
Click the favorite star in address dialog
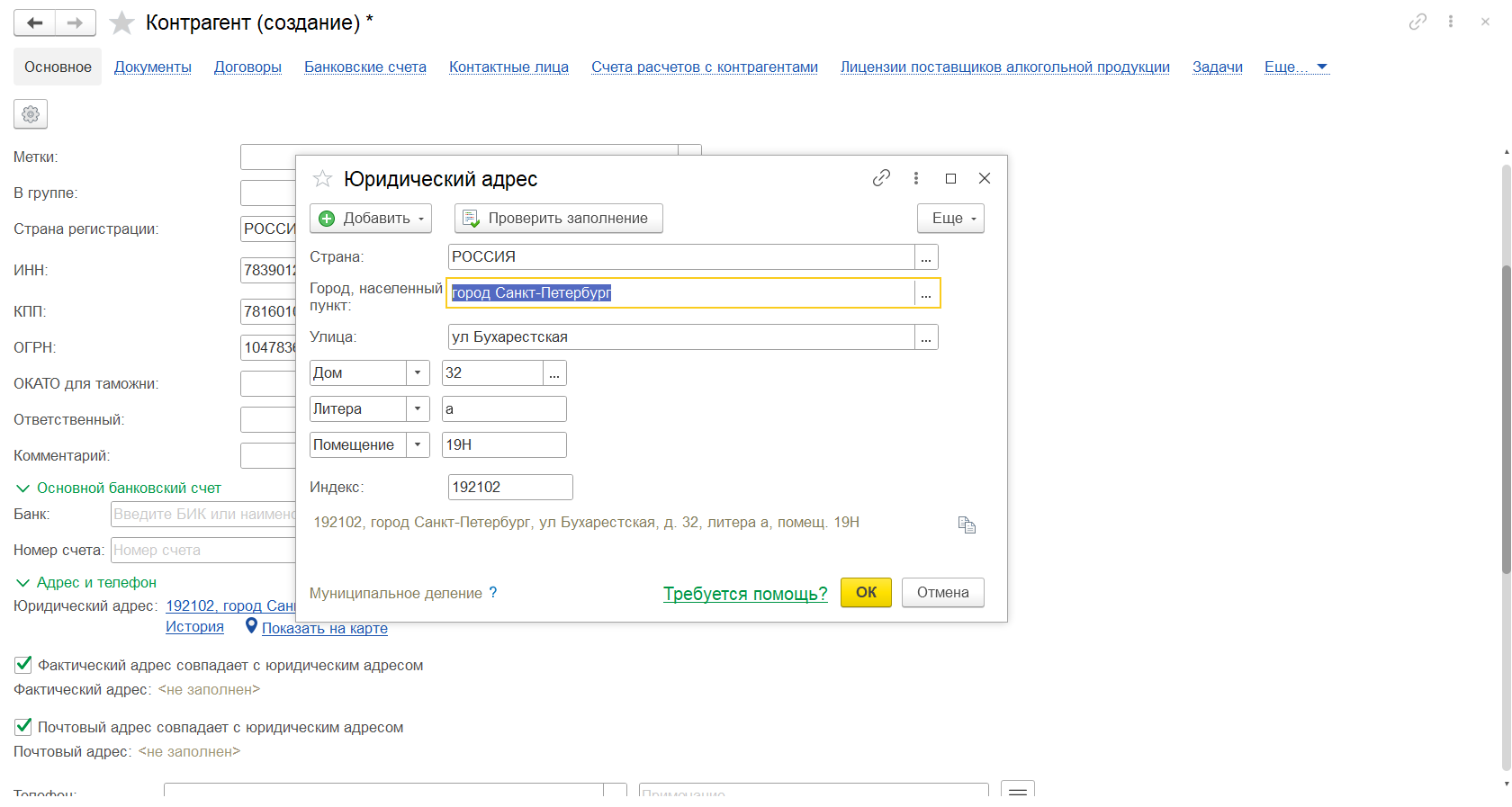point(322,179)
